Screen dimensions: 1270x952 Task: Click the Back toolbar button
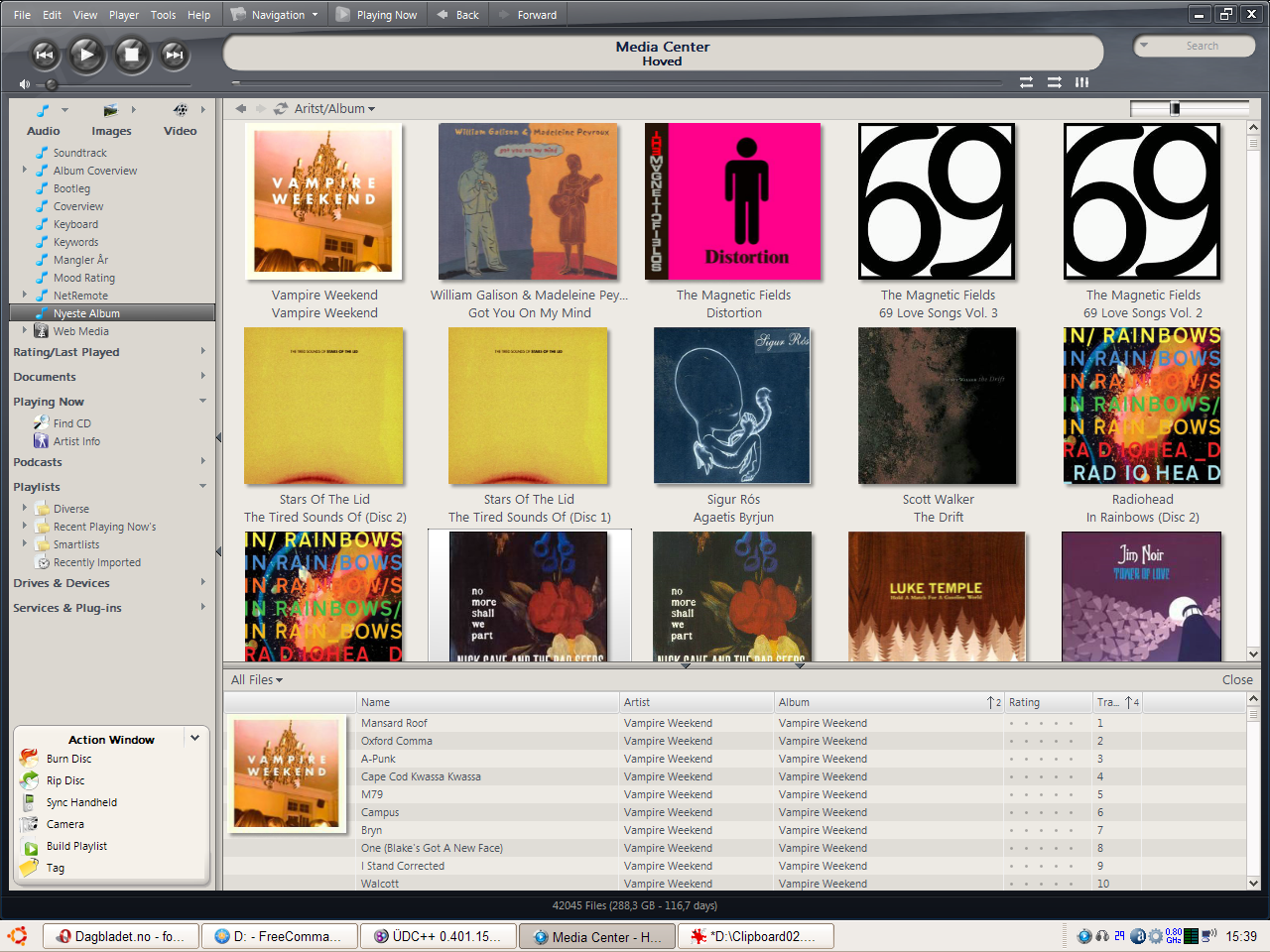coord(458,15)
